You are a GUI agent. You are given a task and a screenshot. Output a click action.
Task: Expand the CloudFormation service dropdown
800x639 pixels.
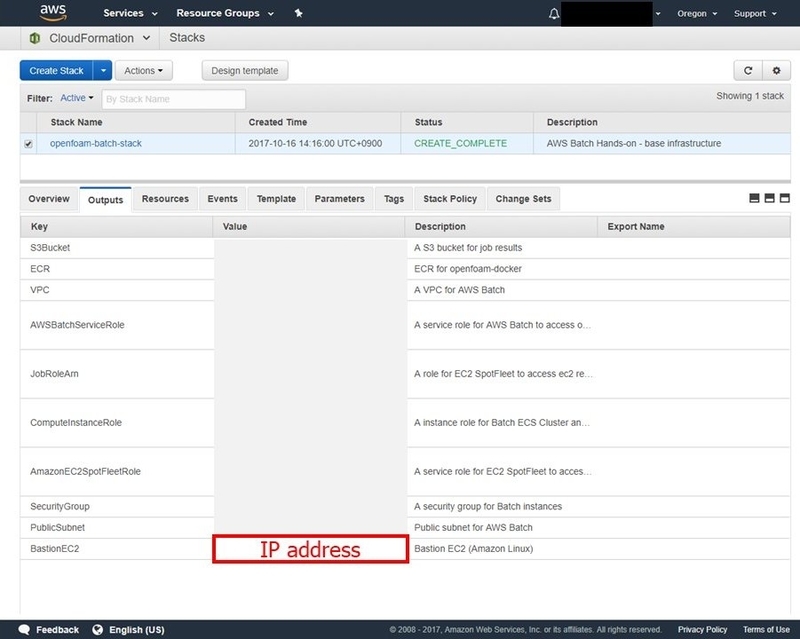146,38
